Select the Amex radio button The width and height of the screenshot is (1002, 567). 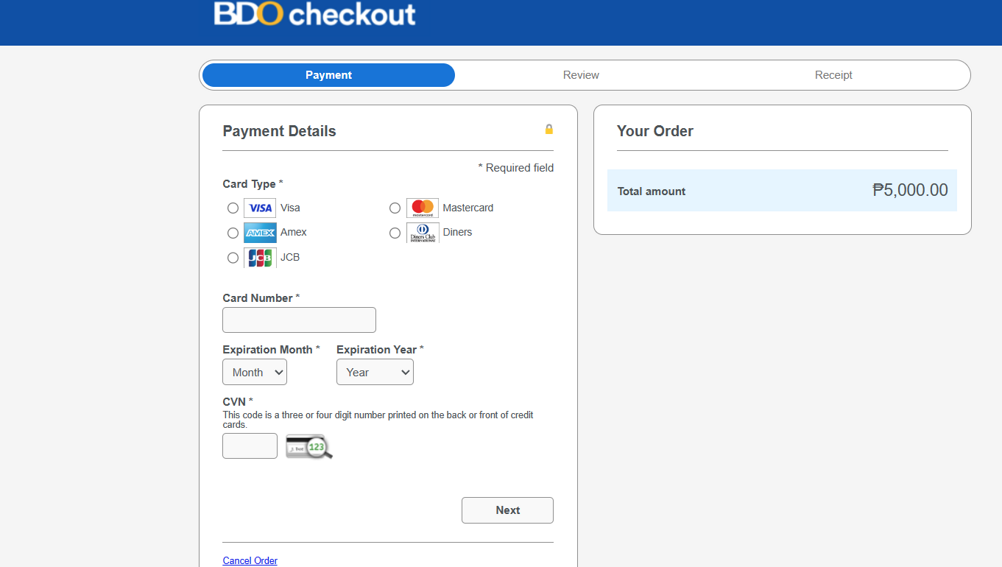[x=233, y=233]
